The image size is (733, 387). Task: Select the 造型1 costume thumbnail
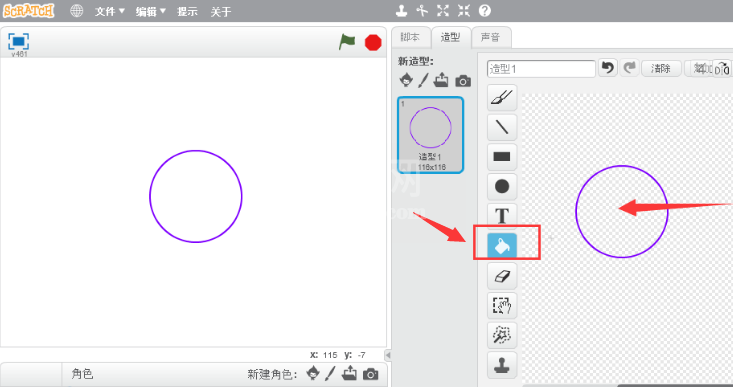click(431, 135)
